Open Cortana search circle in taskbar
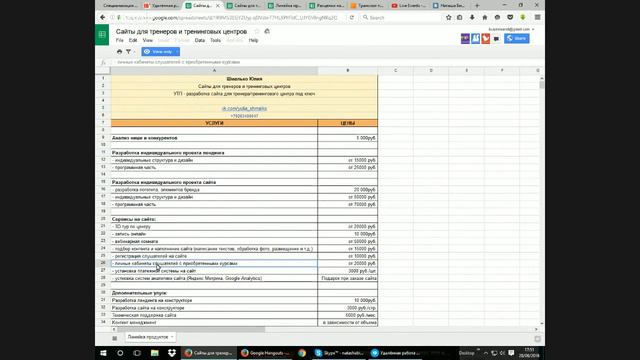 (x=120, y=353)
